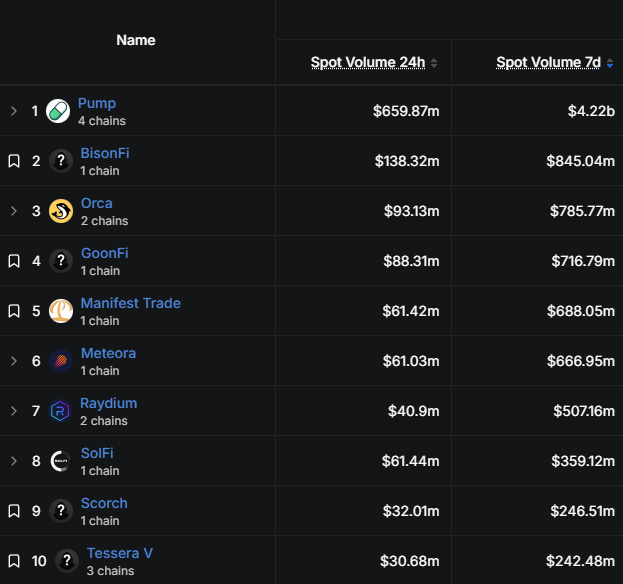Click the Tessera V question-mark logo
Viewport: 623px width, 584px height.
click(x=67, y=561)
